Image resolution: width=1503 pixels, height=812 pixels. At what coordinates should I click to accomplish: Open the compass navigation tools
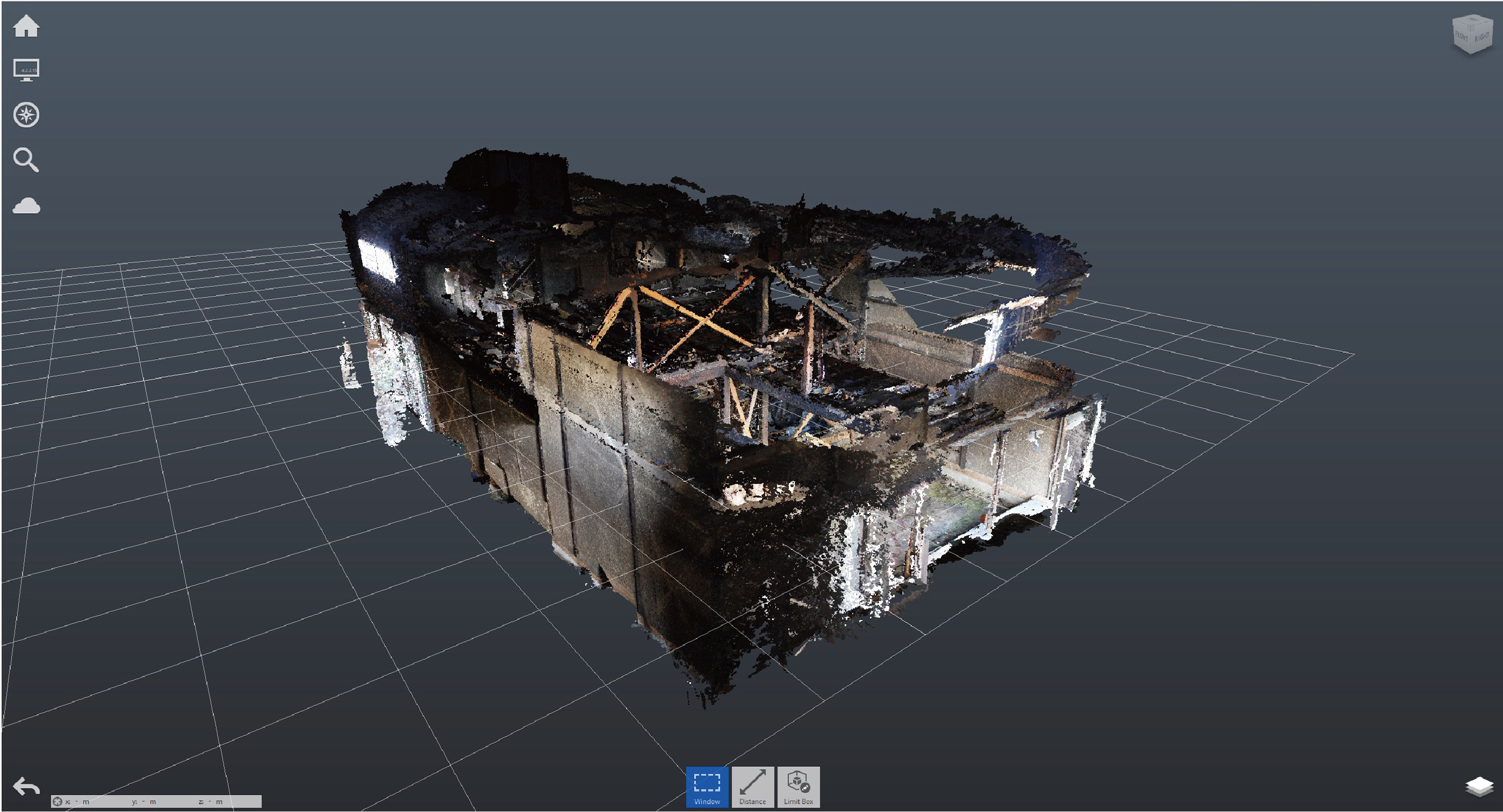26,115
